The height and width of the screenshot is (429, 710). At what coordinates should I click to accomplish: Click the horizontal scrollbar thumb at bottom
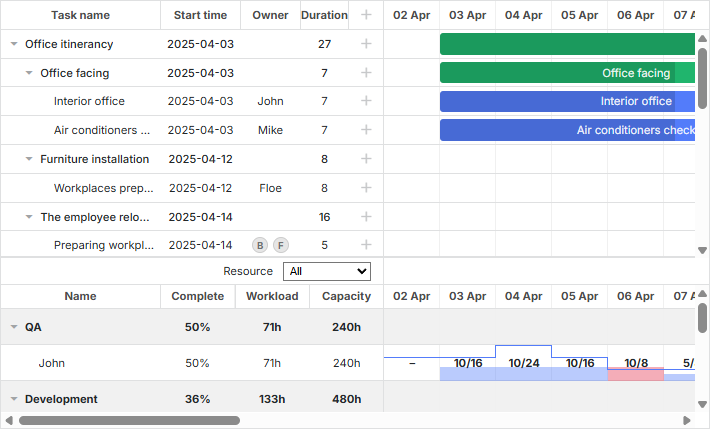[130, 421]
